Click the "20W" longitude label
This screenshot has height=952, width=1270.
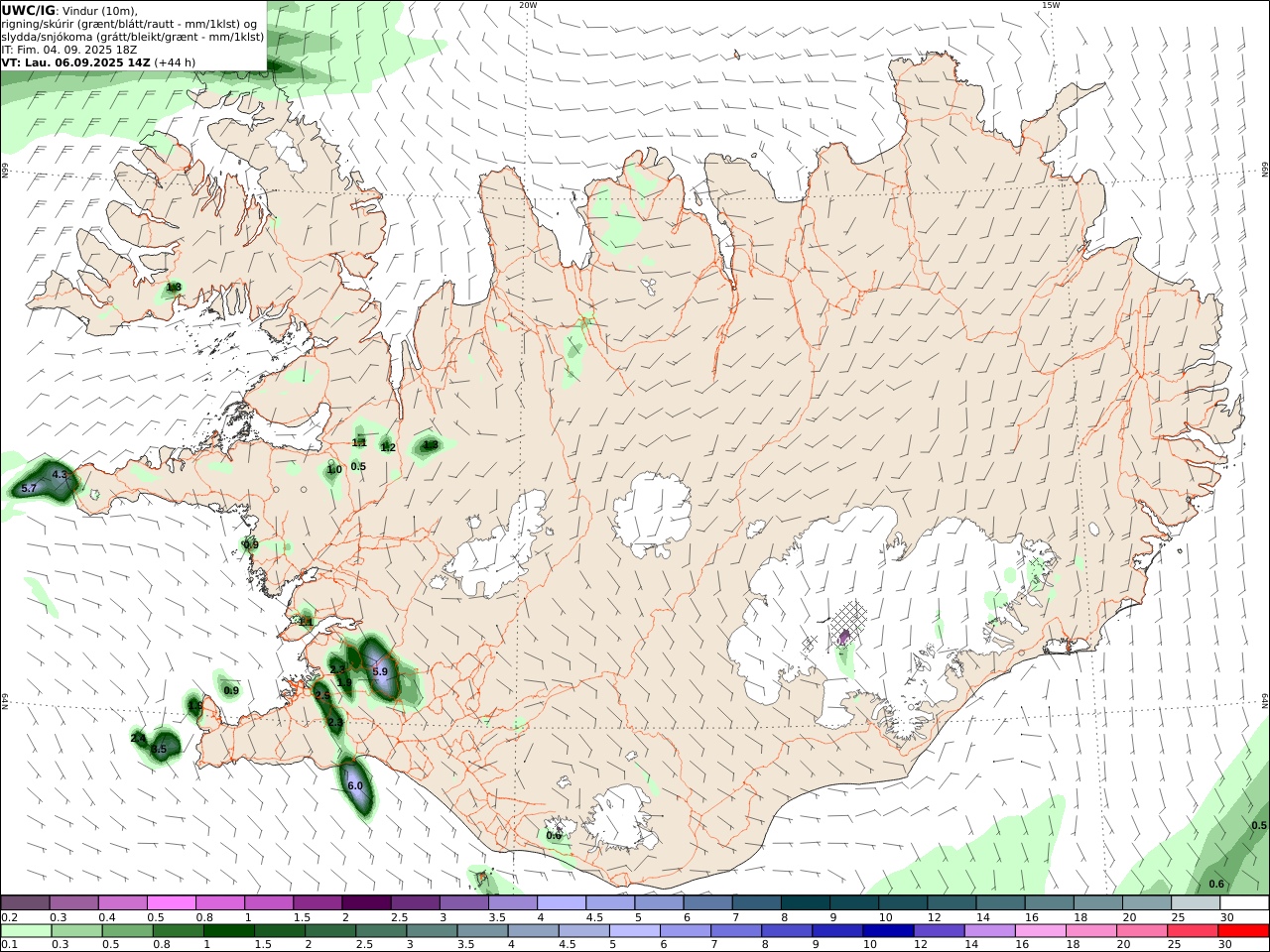coord(528,5)
